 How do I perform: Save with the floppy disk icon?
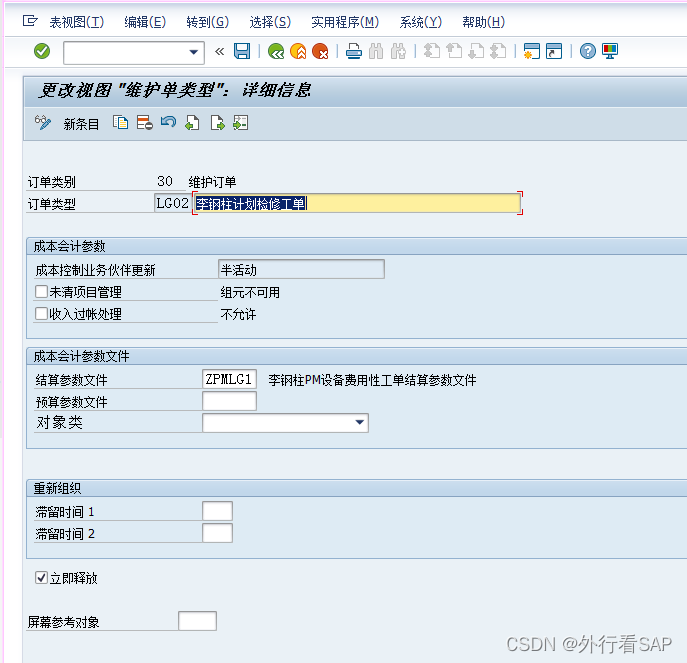click(242, 51)
